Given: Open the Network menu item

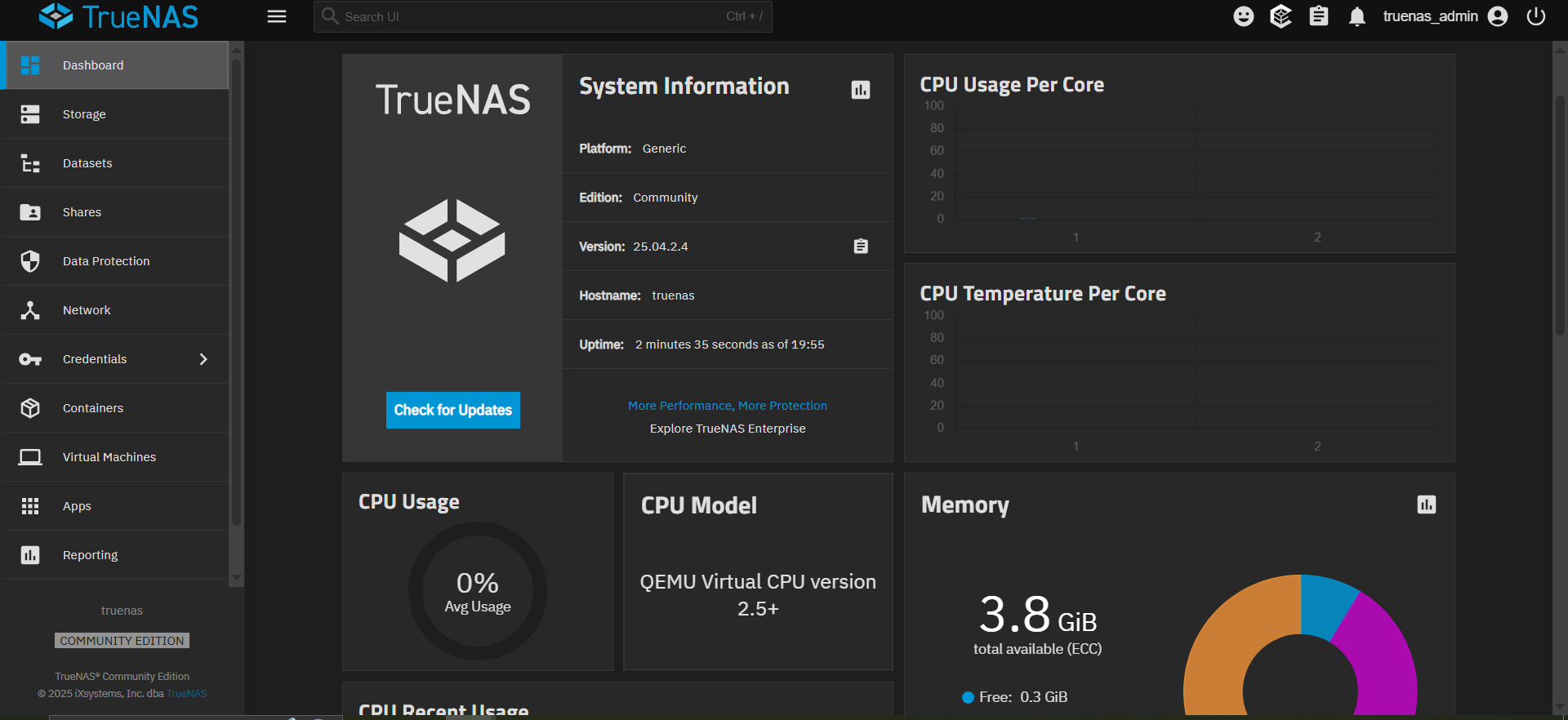Looking at the screenshot, I should coord(116,310).
